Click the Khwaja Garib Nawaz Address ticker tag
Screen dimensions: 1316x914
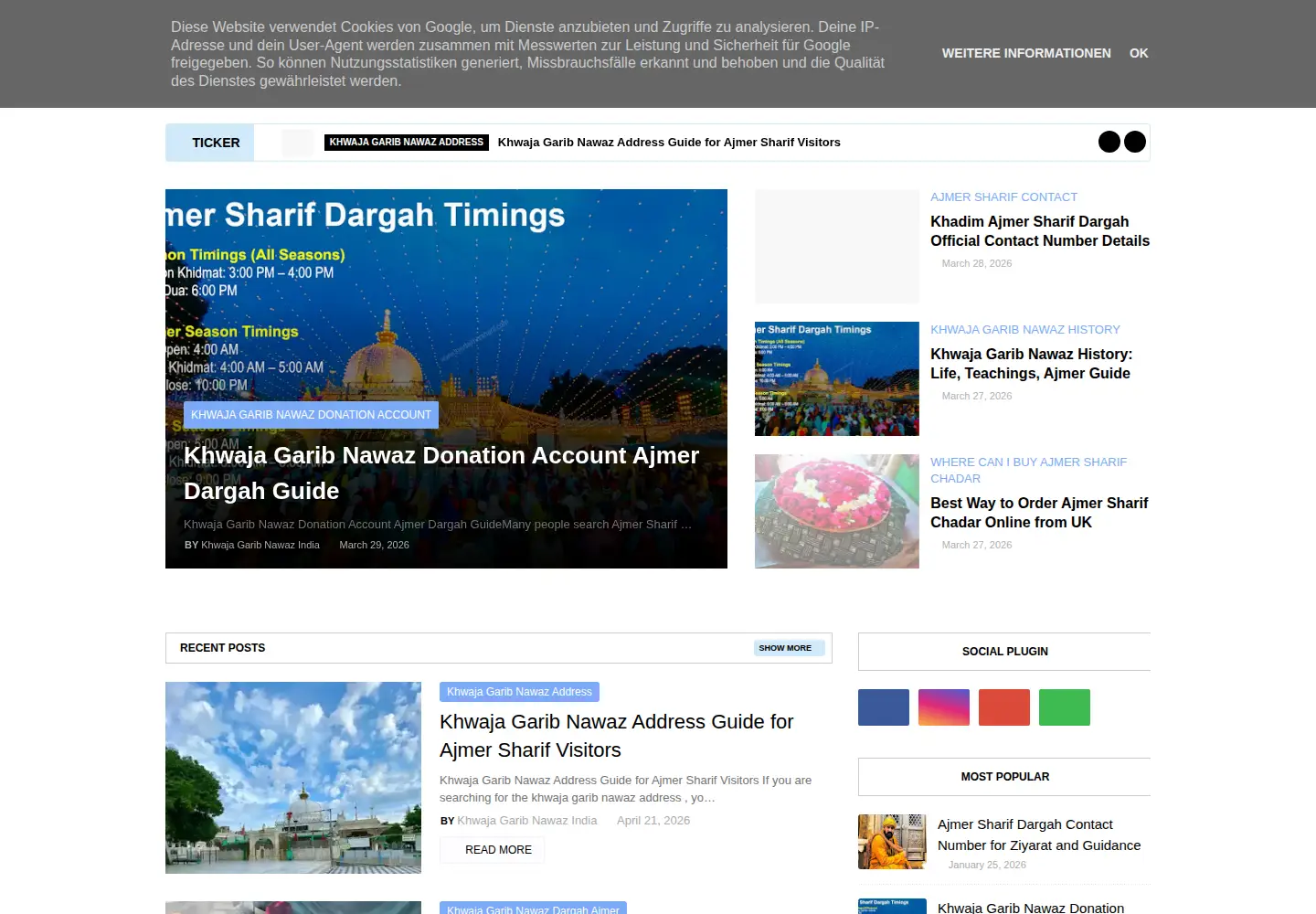click(x=407, y=143)
